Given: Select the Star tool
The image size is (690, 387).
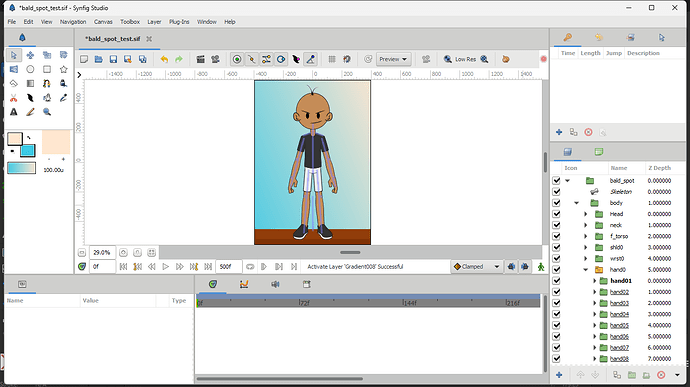Looking at the screenshot, I should click(64, 69).
